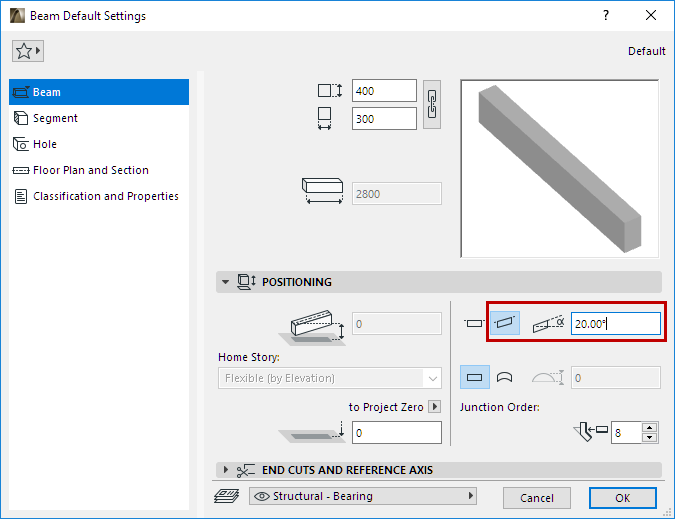Viewport: 675px width, 519px height.
Task: Edit the project zero elevation field
Action: click(x=396, y=432)
